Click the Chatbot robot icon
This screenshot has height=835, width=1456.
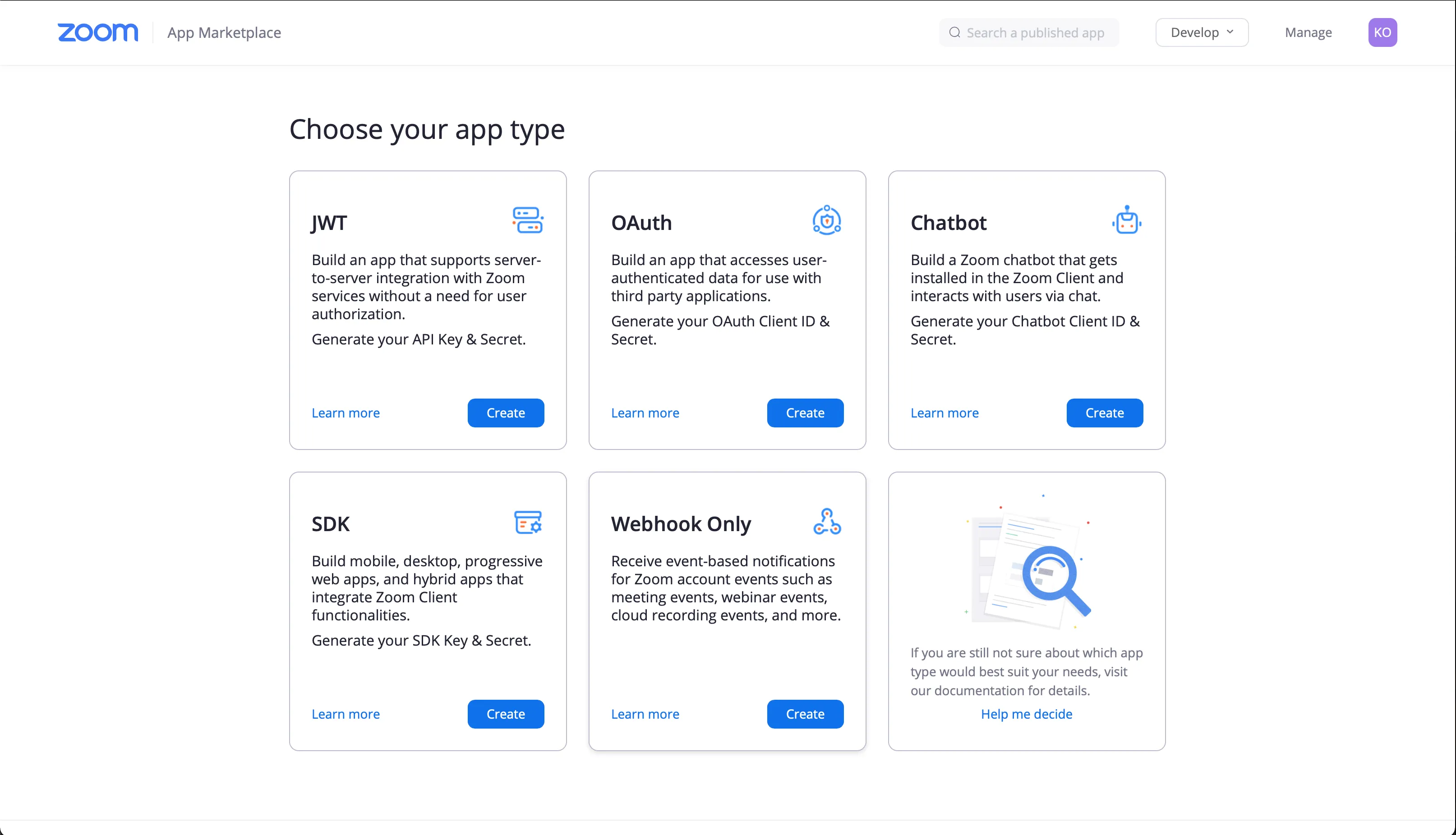[x=1127, y=220]
